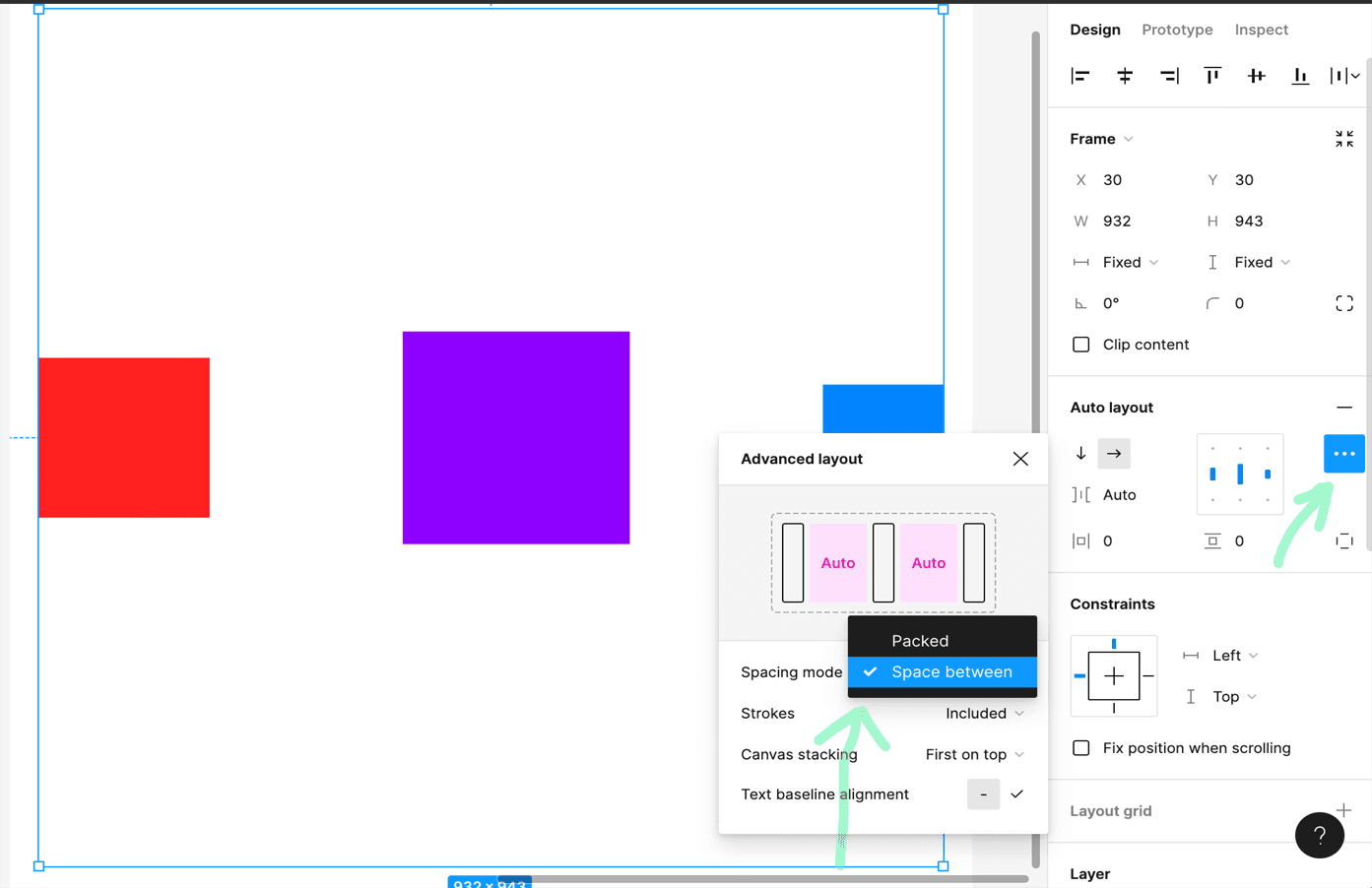Click the align bottom icon

1300,76
